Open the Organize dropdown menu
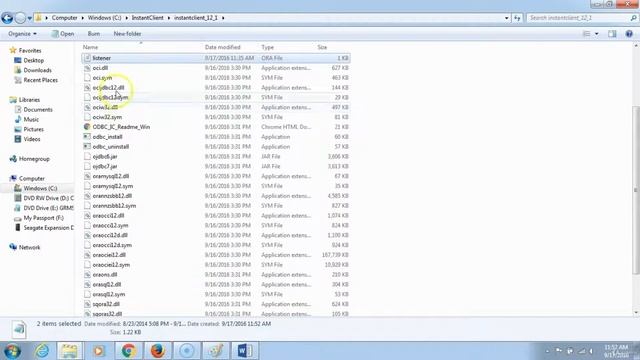The height and width of the screenshot is (360, 640). coord(22,34)
